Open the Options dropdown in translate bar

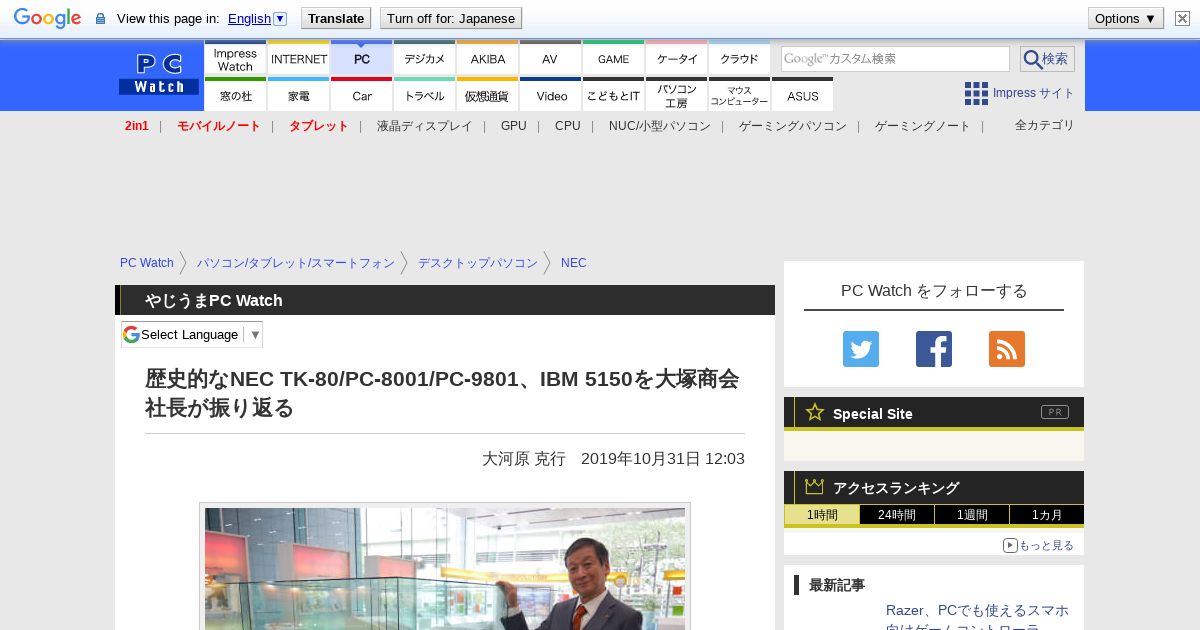tap(1126, 18)
